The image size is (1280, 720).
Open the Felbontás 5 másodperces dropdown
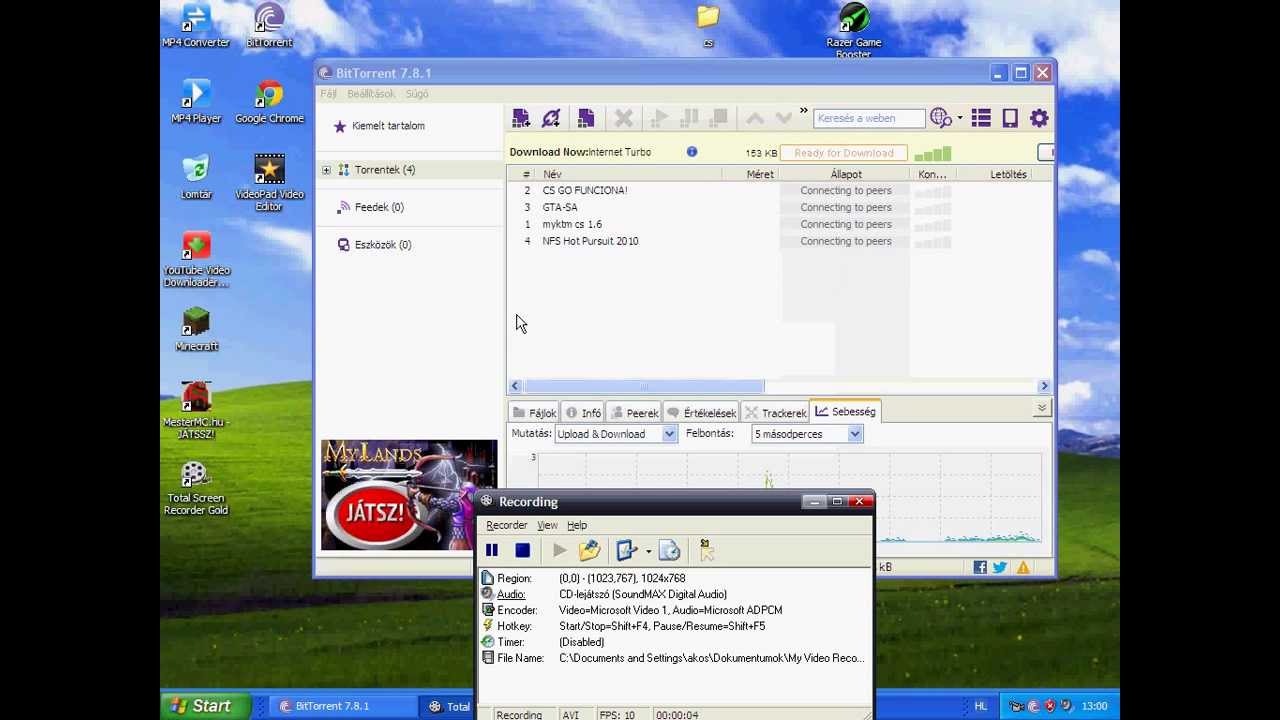pos(855,434)
